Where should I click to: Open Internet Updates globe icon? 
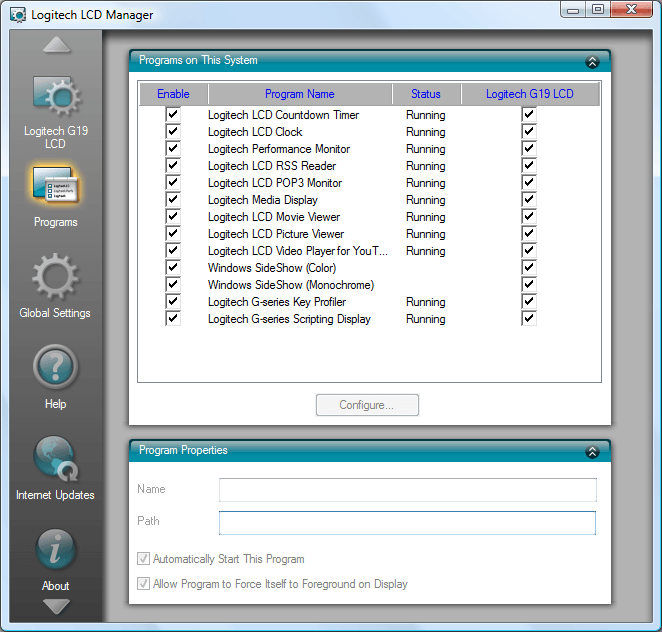click(56, 458)
